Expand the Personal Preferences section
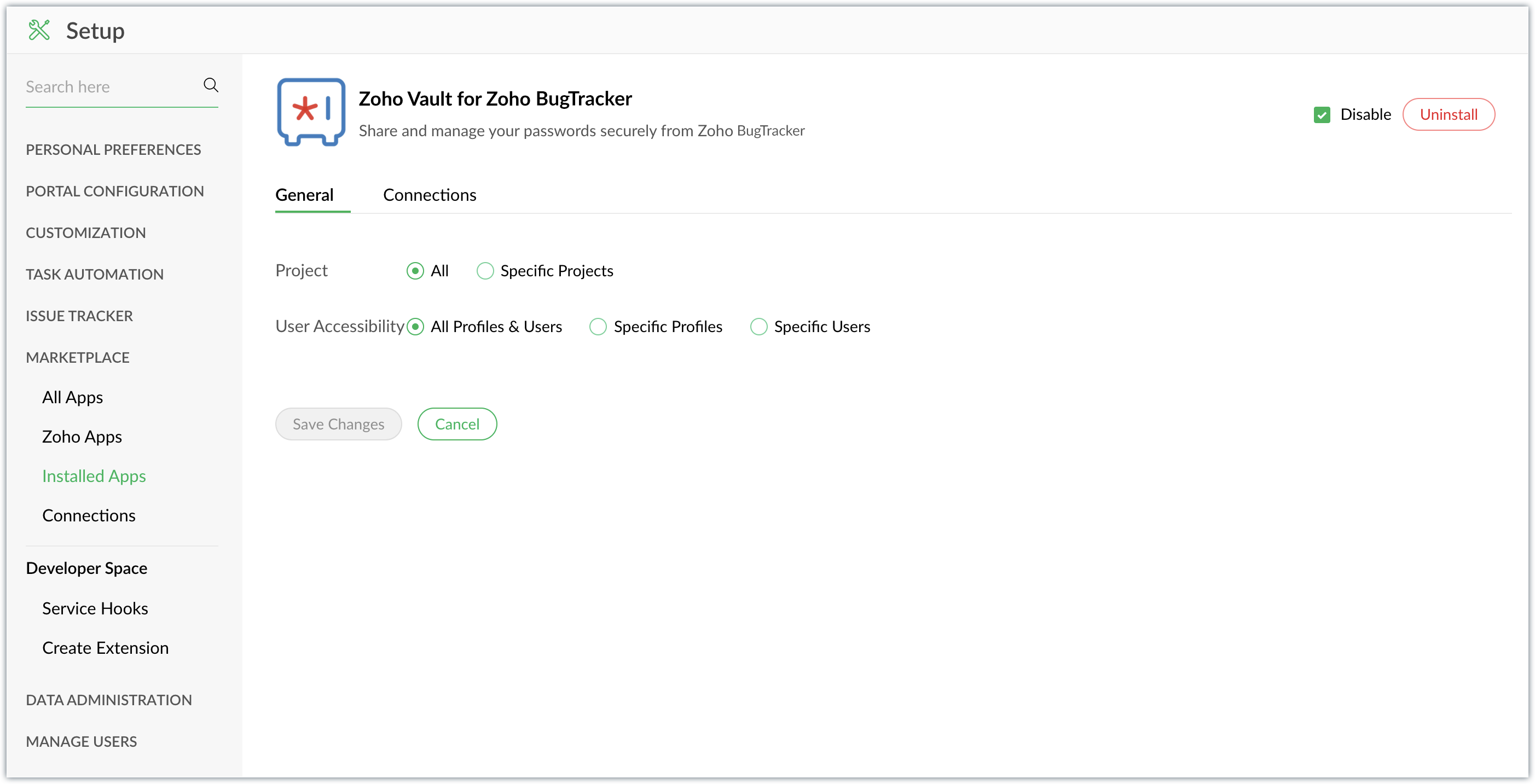 click(113, 149)
